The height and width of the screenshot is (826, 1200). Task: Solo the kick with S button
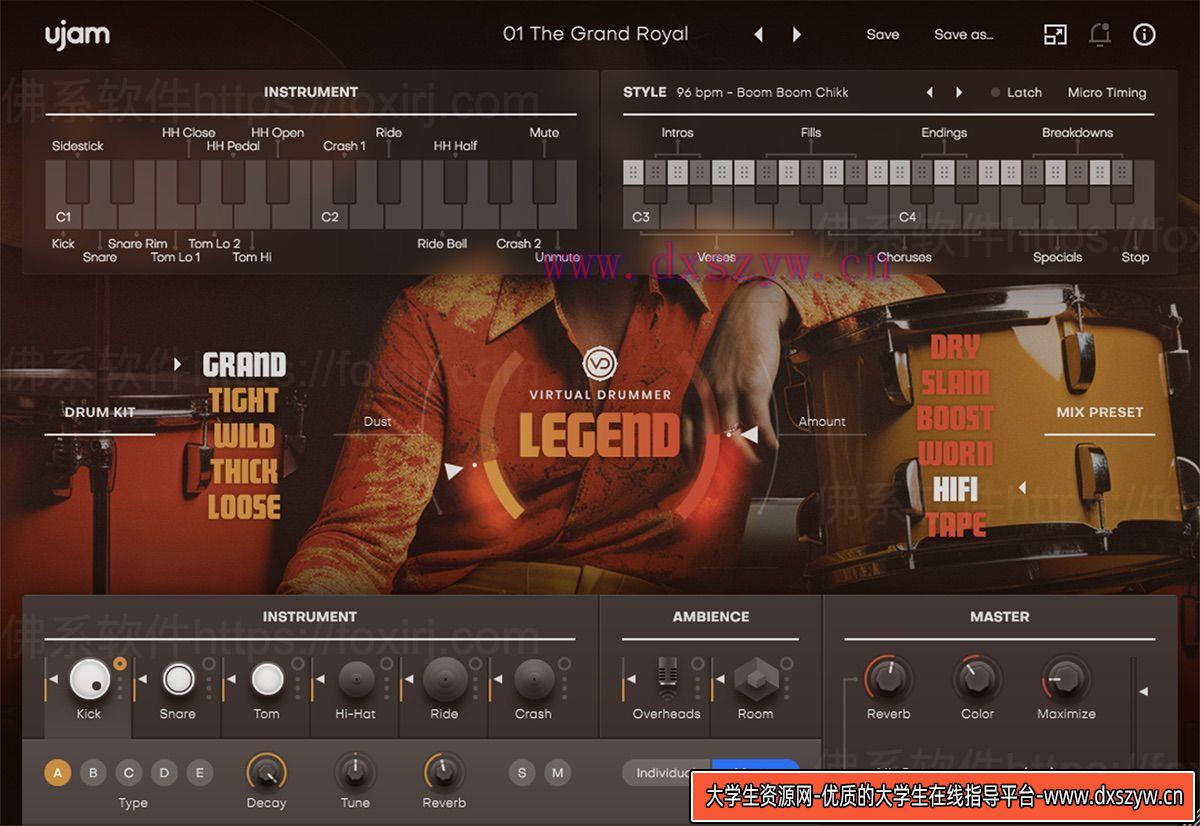pyautogui.click(x=521, y=772)
